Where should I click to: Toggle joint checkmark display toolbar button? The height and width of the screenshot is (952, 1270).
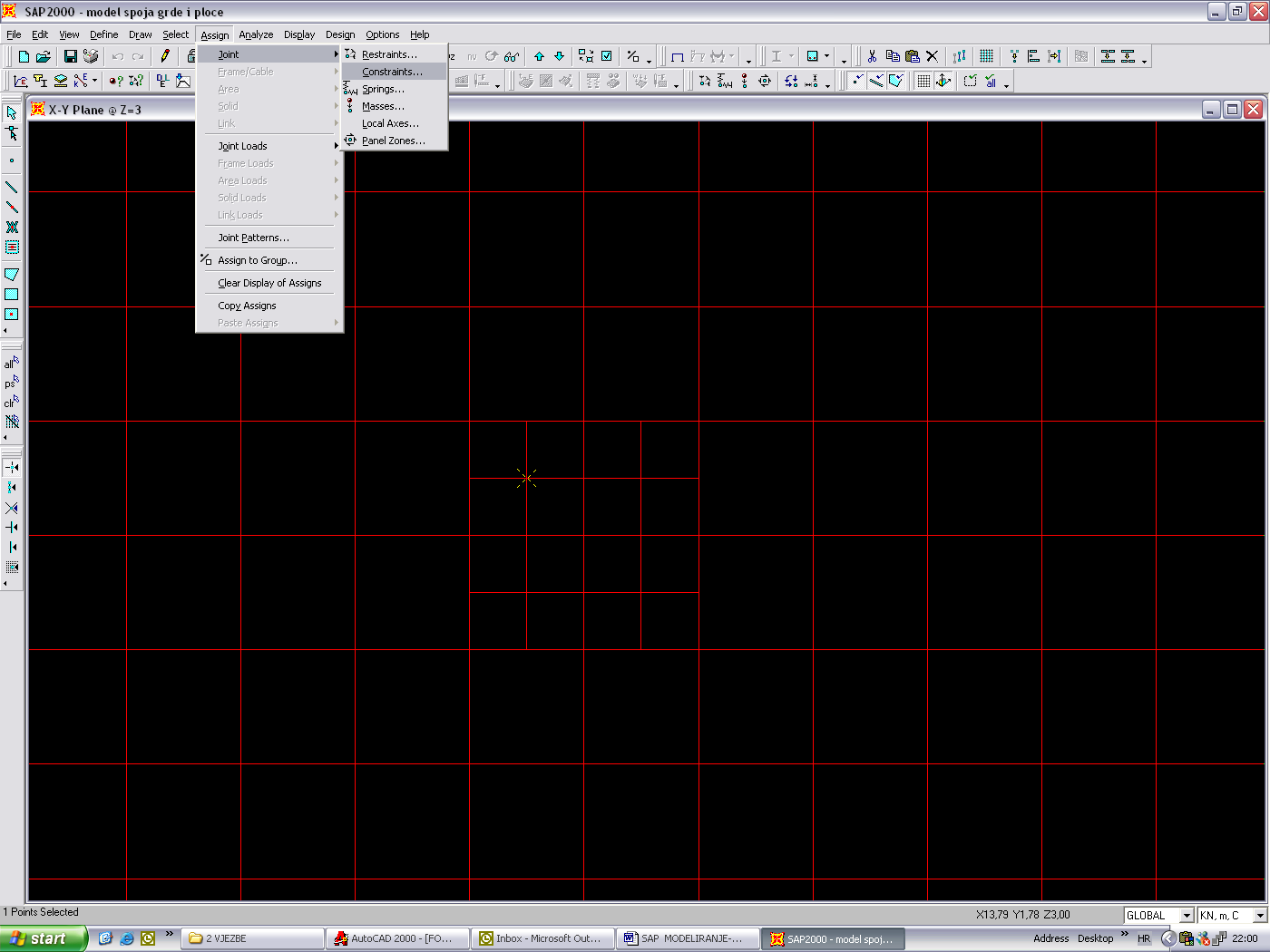tap(856, 82)
